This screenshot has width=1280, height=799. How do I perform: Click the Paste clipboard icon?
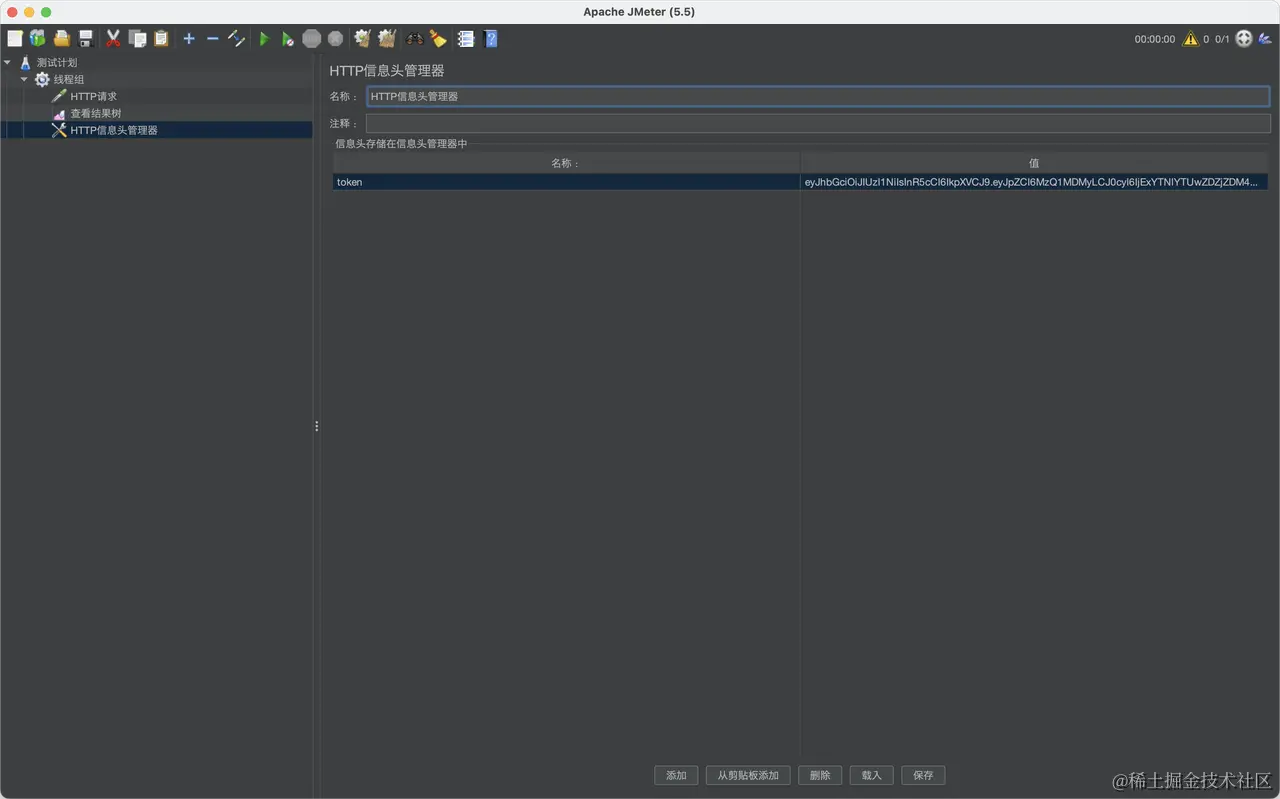click(x=161, y=39)
